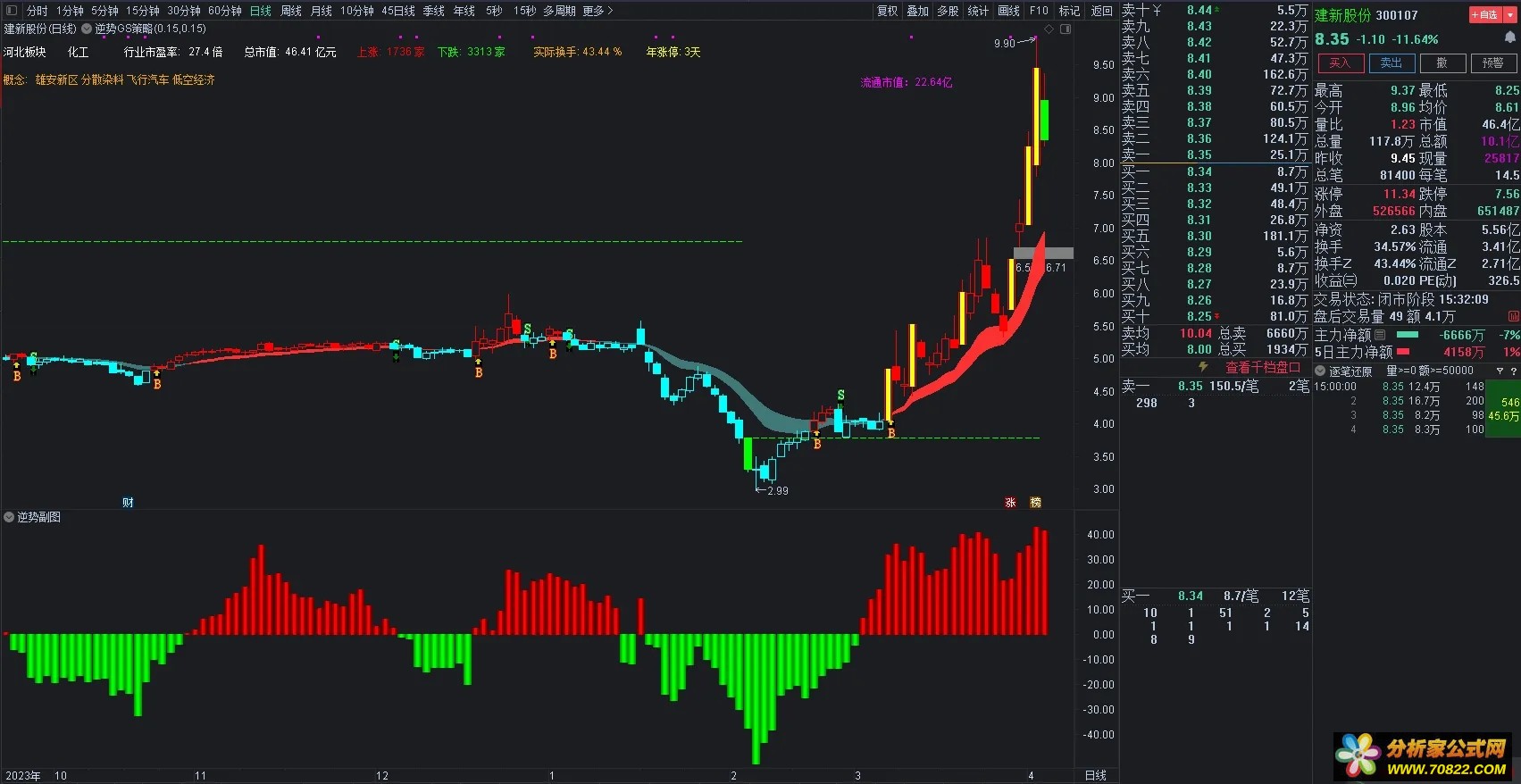Open the filter funnel icon in 逐笔还原
This screenshot has width=1521, height=784.
pos(1499,371)
